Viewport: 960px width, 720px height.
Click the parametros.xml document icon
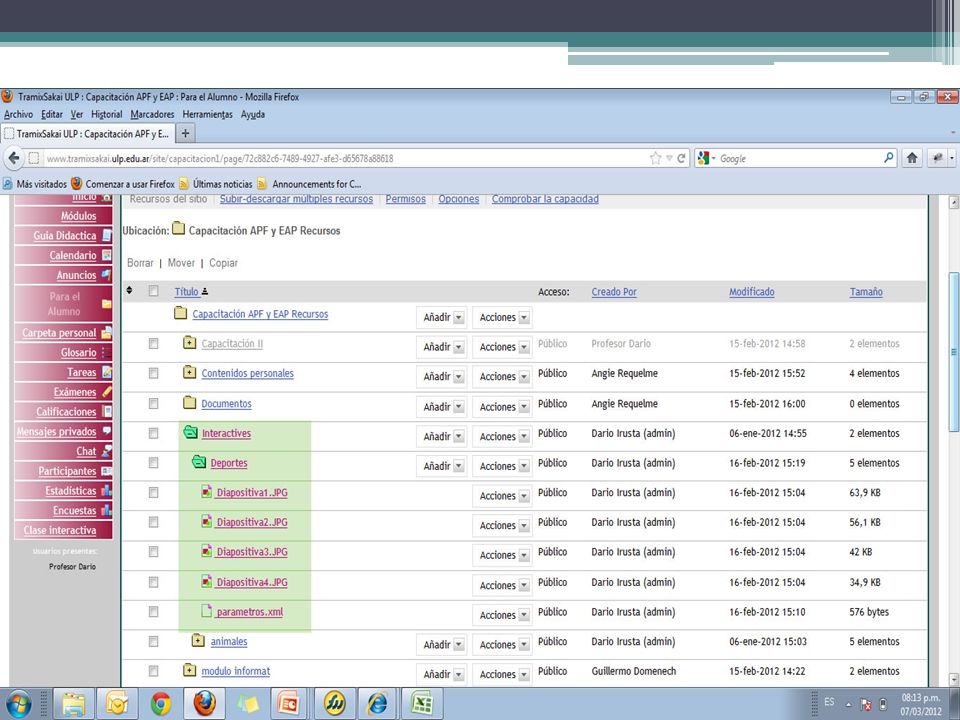pos(207,611)
